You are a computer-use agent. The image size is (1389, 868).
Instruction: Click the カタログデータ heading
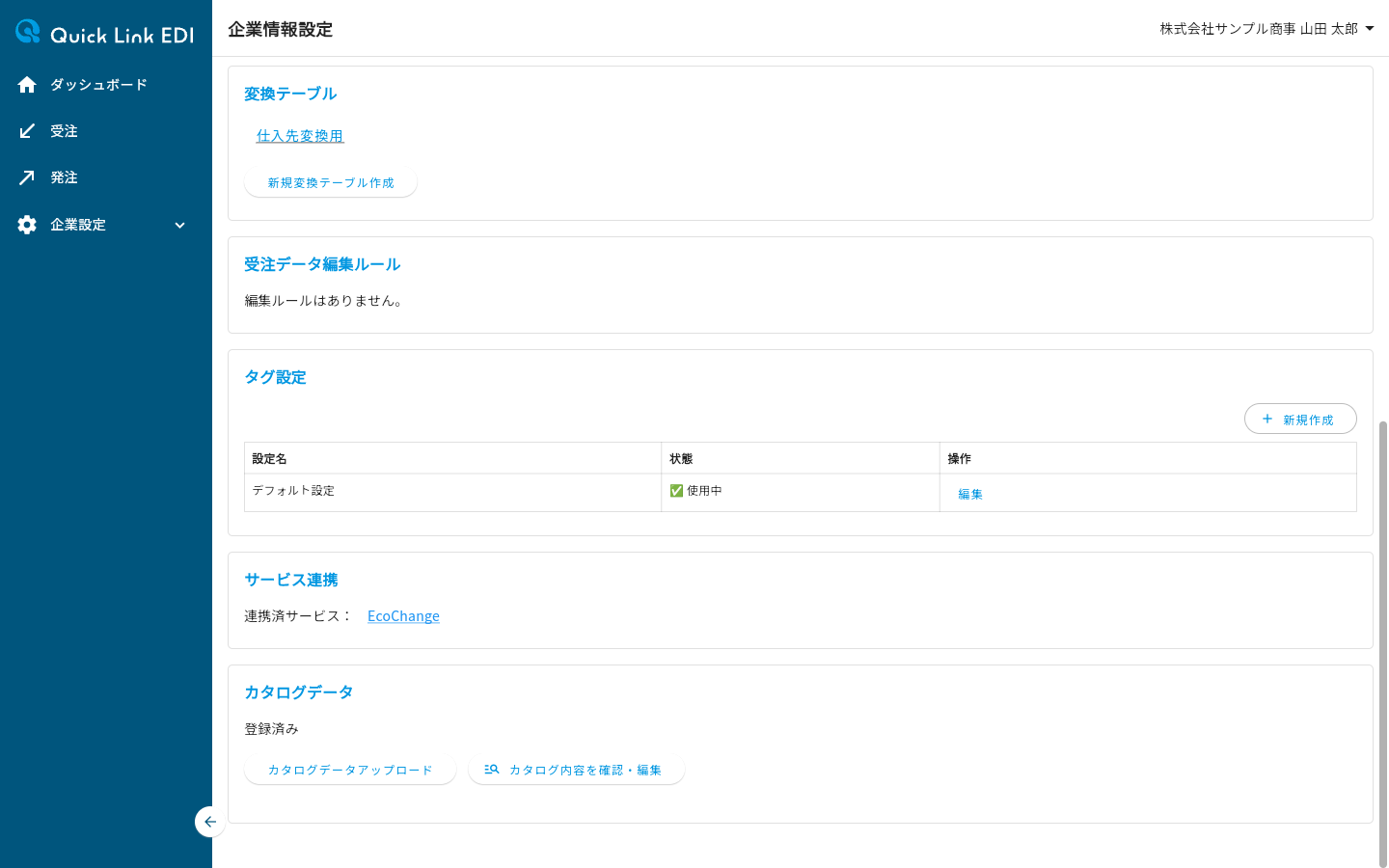coord(299,692)
